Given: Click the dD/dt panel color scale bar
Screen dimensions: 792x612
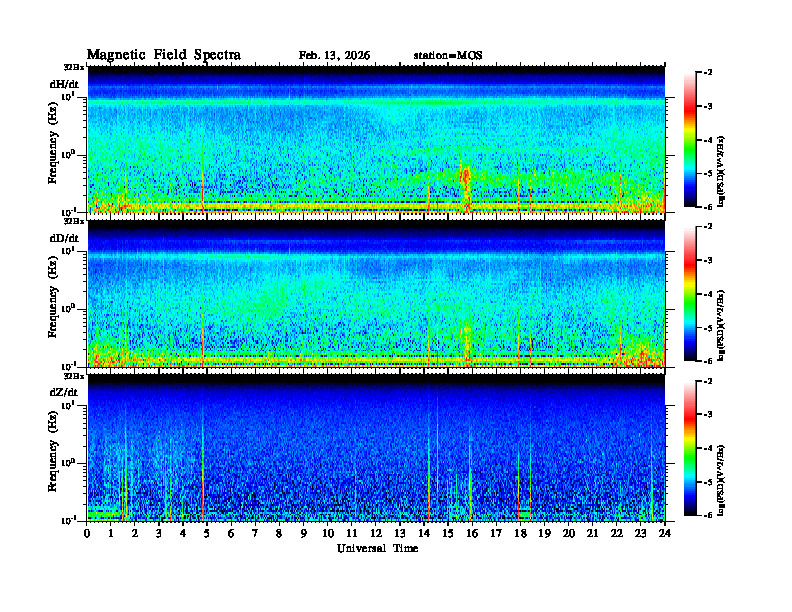Looking at the screenshot, I should point(690,294).
